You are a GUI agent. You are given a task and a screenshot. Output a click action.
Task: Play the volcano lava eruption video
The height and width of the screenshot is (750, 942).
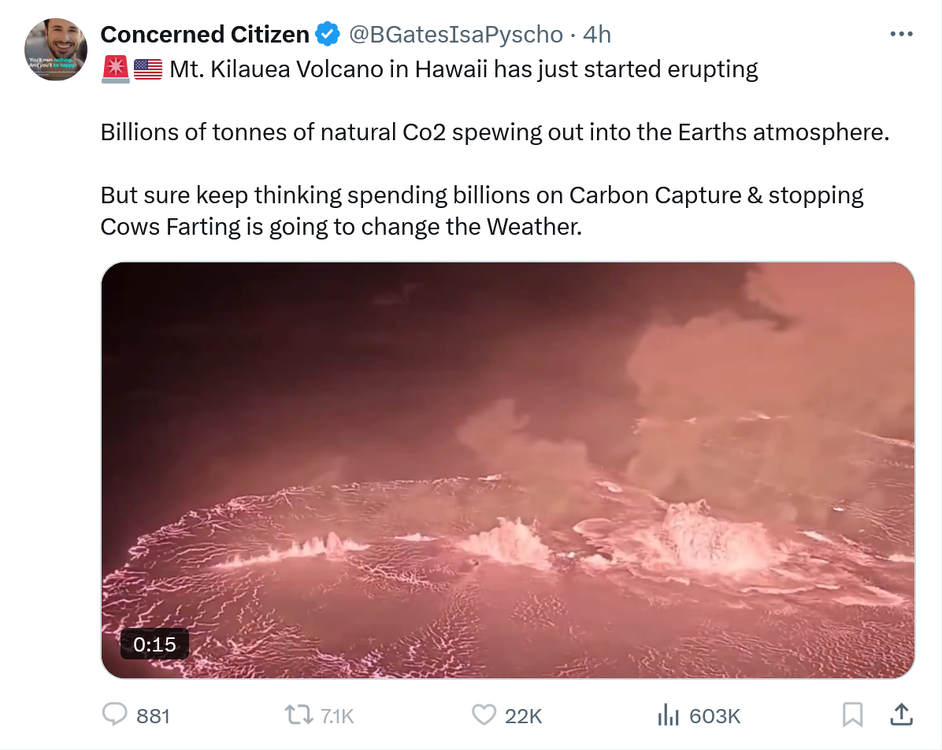[508, 470]
